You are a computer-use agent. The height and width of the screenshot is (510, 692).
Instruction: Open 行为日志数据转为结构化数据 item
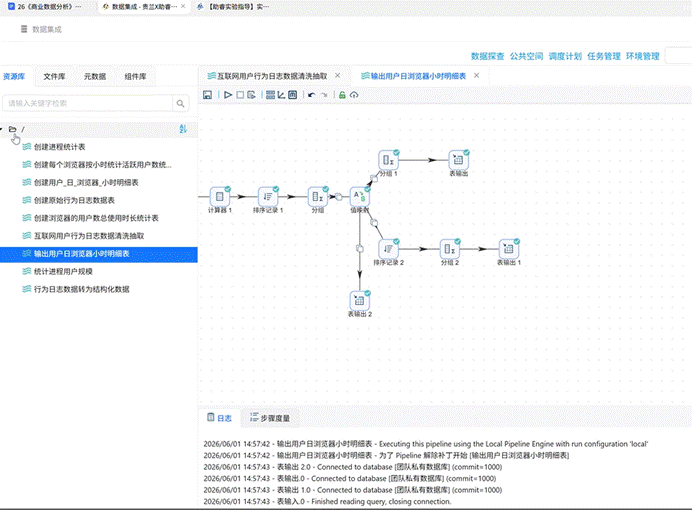tap(82, 289)
